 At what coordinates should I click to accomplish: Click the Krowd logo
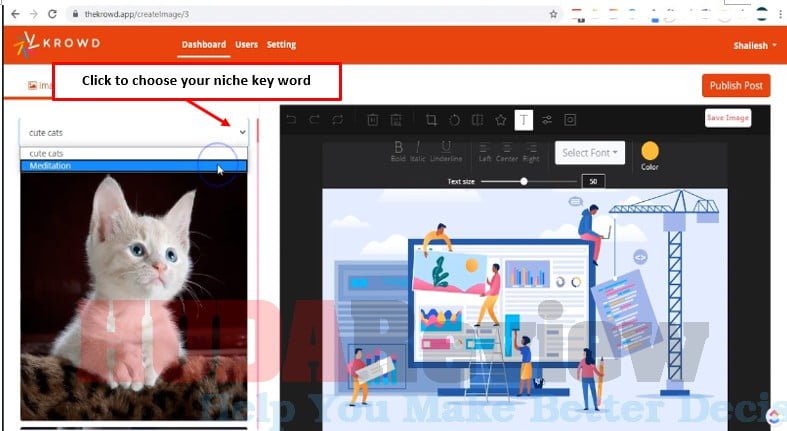pos(58,45)
